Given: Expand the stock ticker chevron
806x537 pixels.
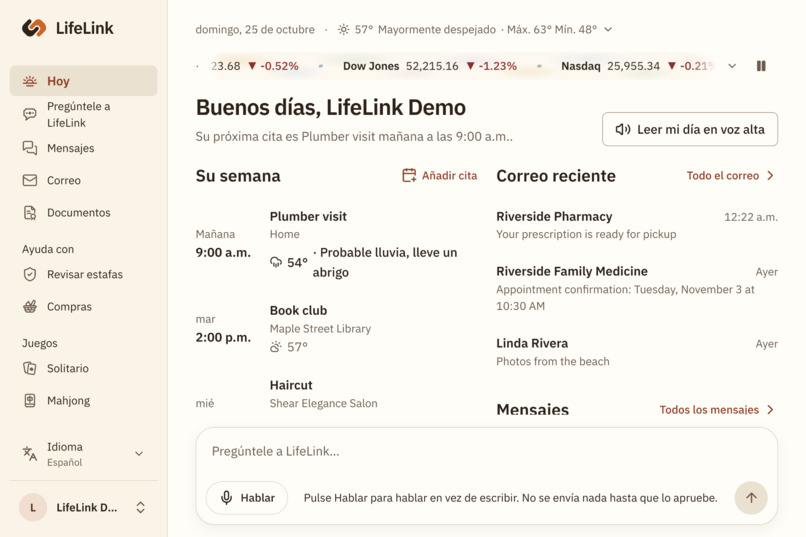Looking at the screenshot, I should [x=732, y=66].
